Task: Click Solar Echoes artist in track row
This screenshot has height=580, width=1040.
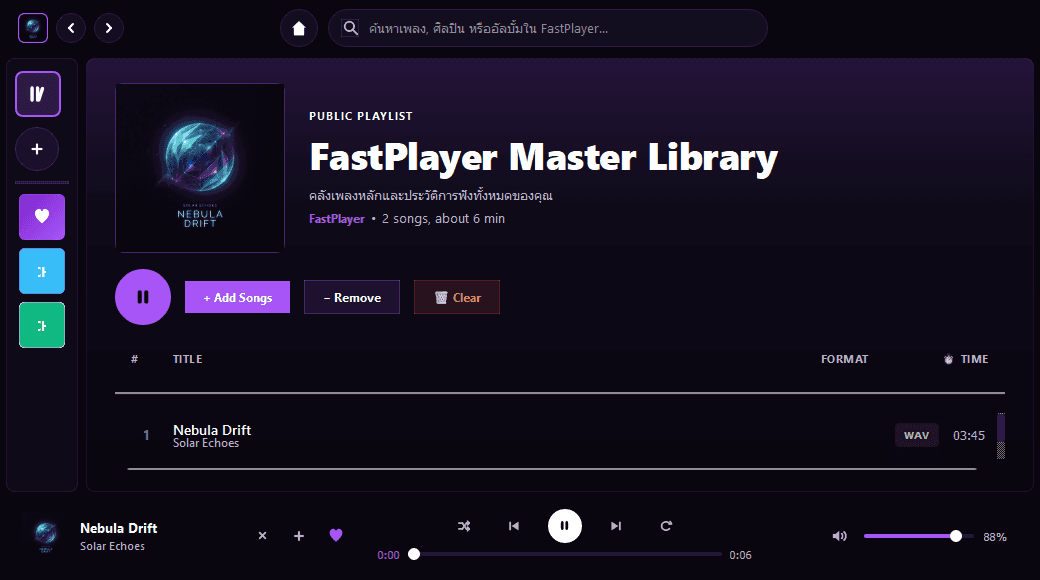Action: tap(206, 443)
